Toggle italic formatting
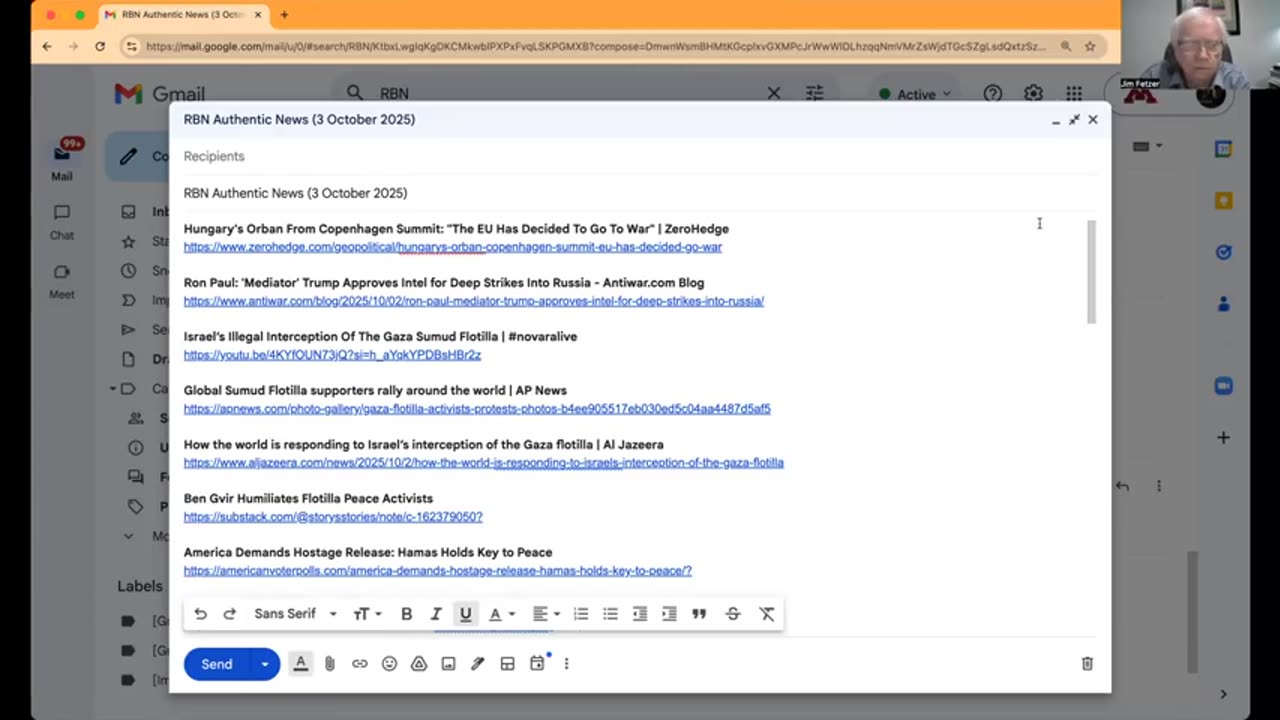 (436, 614)
